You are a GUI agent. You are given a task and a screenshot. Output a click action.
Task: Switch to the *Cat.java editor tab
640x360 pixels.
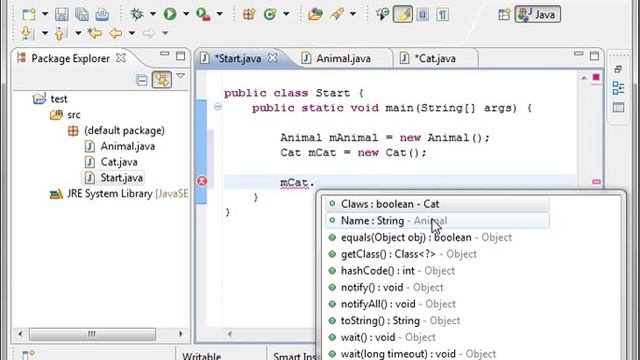point(435,58)
